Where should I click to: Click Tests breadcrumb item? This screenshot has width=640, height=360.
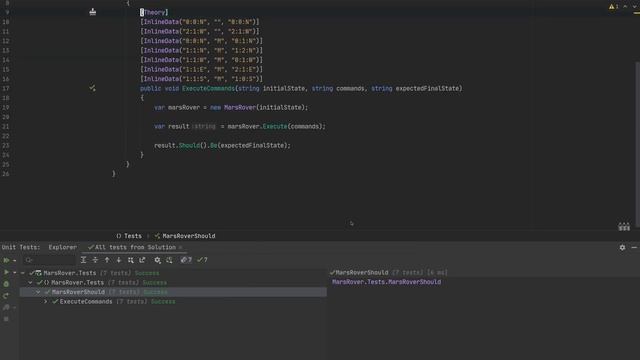(x=129, y=236)
